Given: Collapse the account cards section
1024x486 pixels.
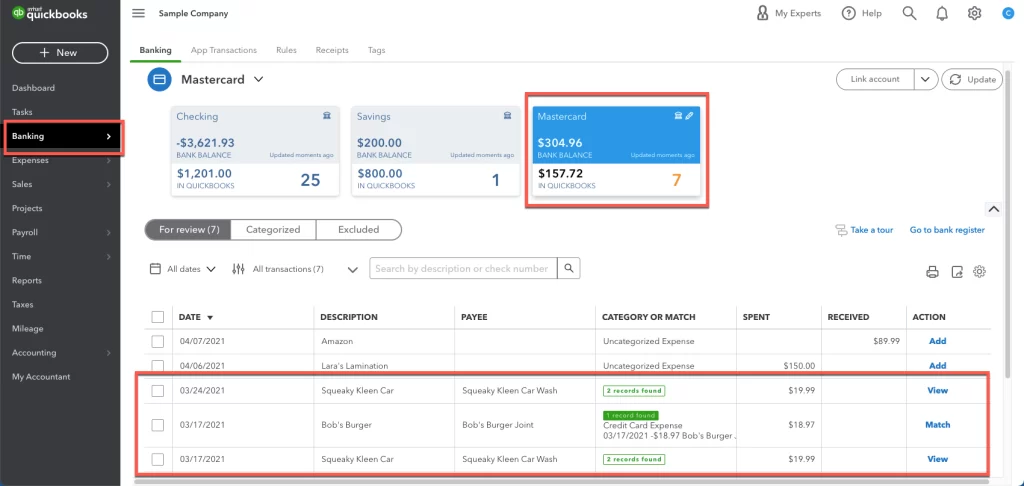Looking at the screenshot, I should [x=993, y=209].
